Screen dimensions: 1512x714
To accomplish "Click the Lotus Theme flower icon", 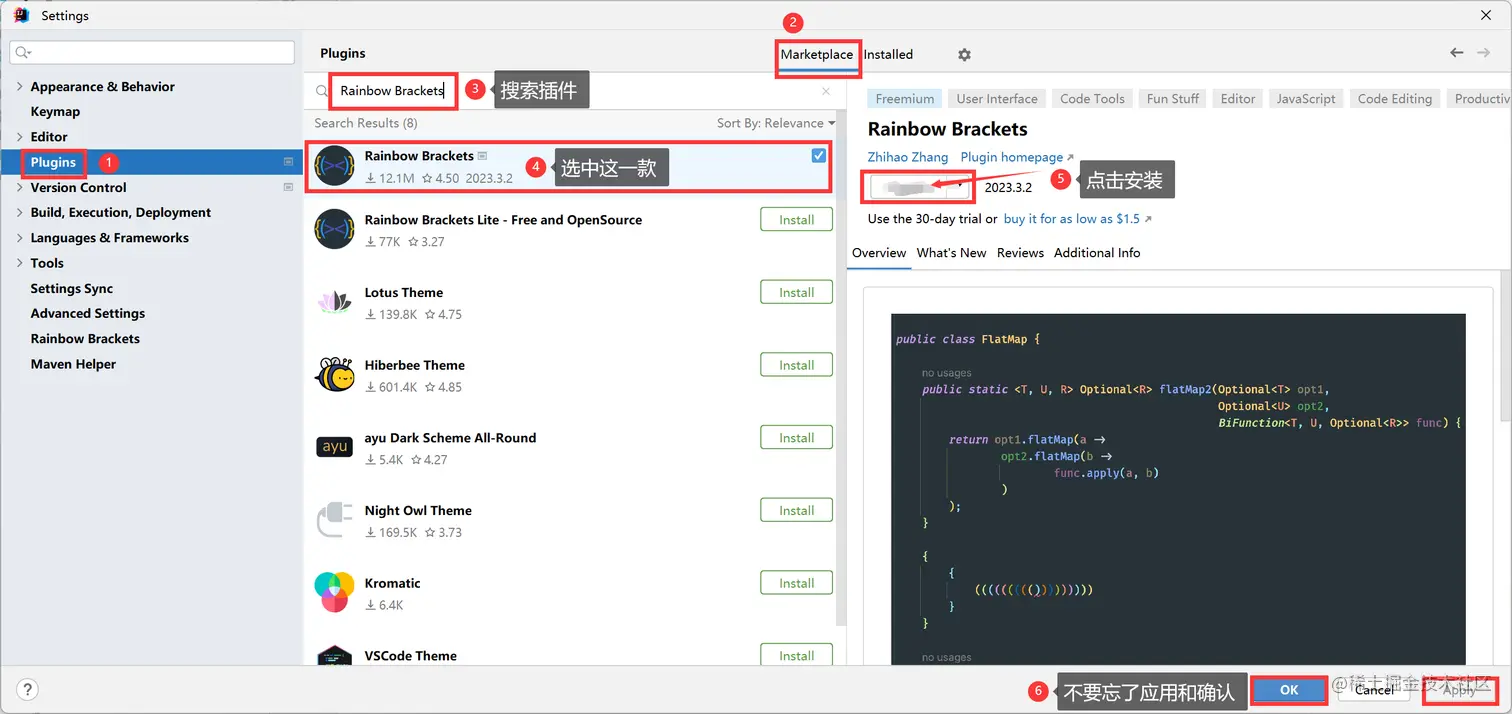I will pos(334,302).
